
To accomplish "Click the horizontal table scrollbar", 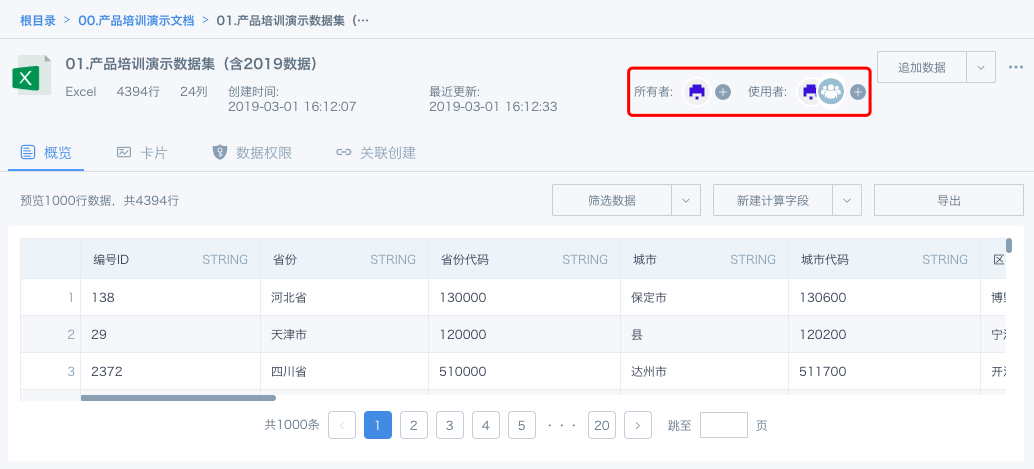I will [163, 398].
